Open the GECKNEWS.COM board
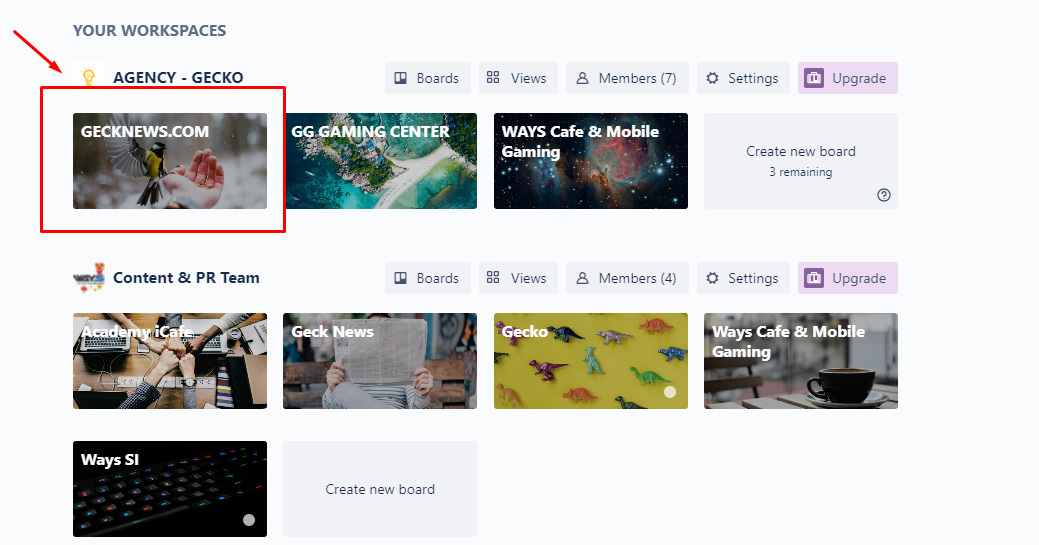Image resolution: width=1039 pixels, height=545 pixels. 170,161
